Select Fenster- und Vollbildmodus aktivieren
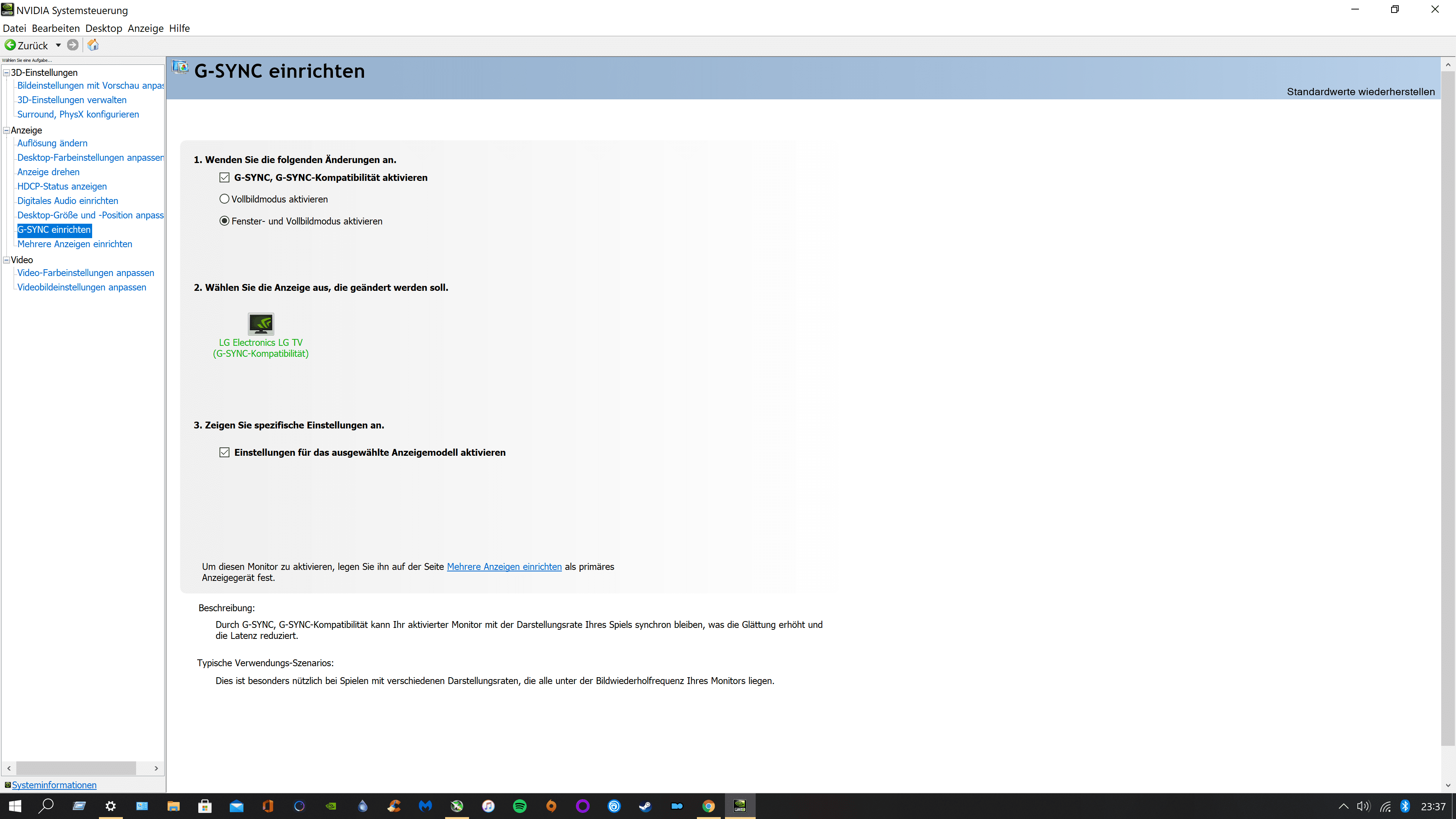 coord(224,221)
